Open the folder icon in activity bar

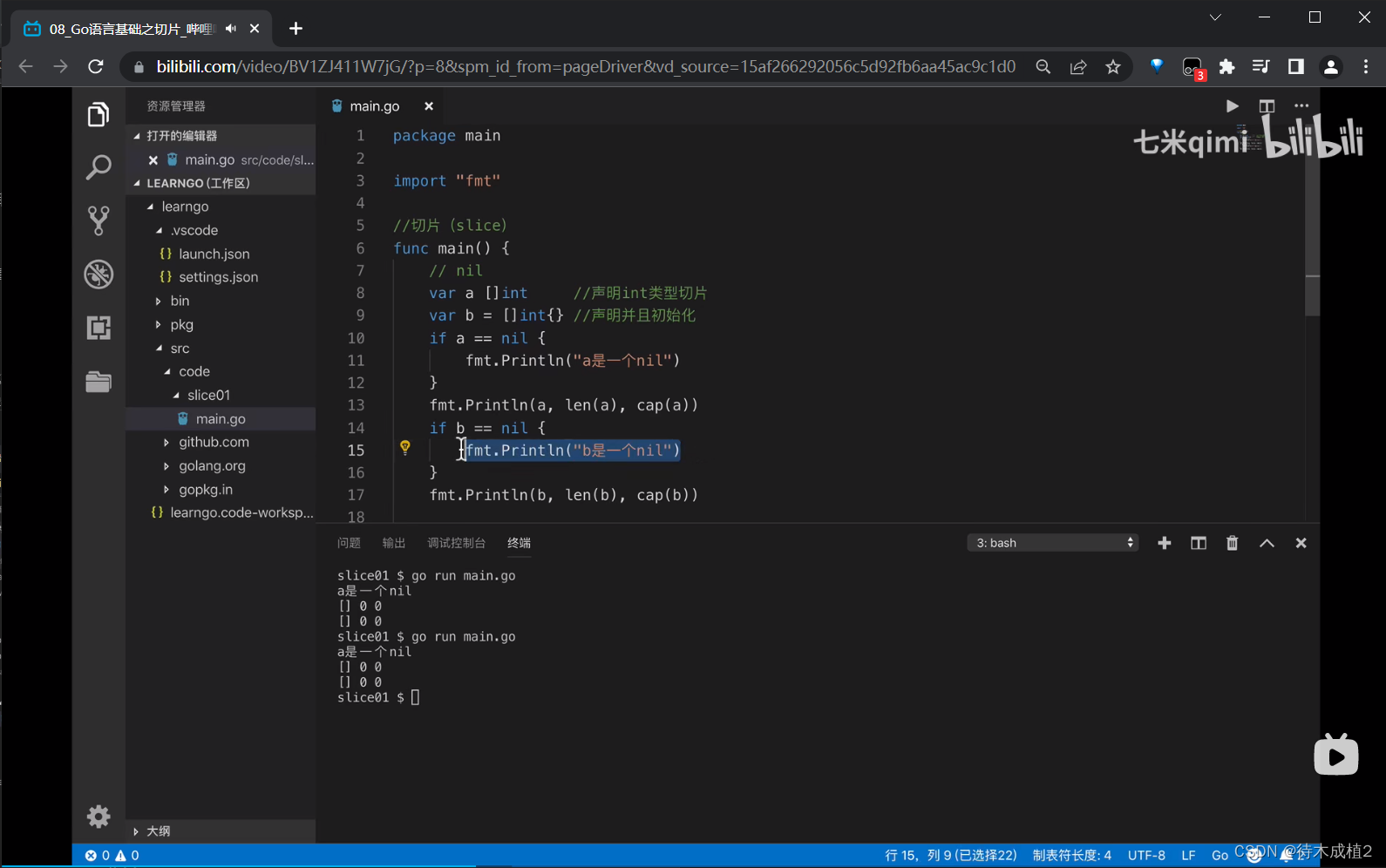point(99,382)
